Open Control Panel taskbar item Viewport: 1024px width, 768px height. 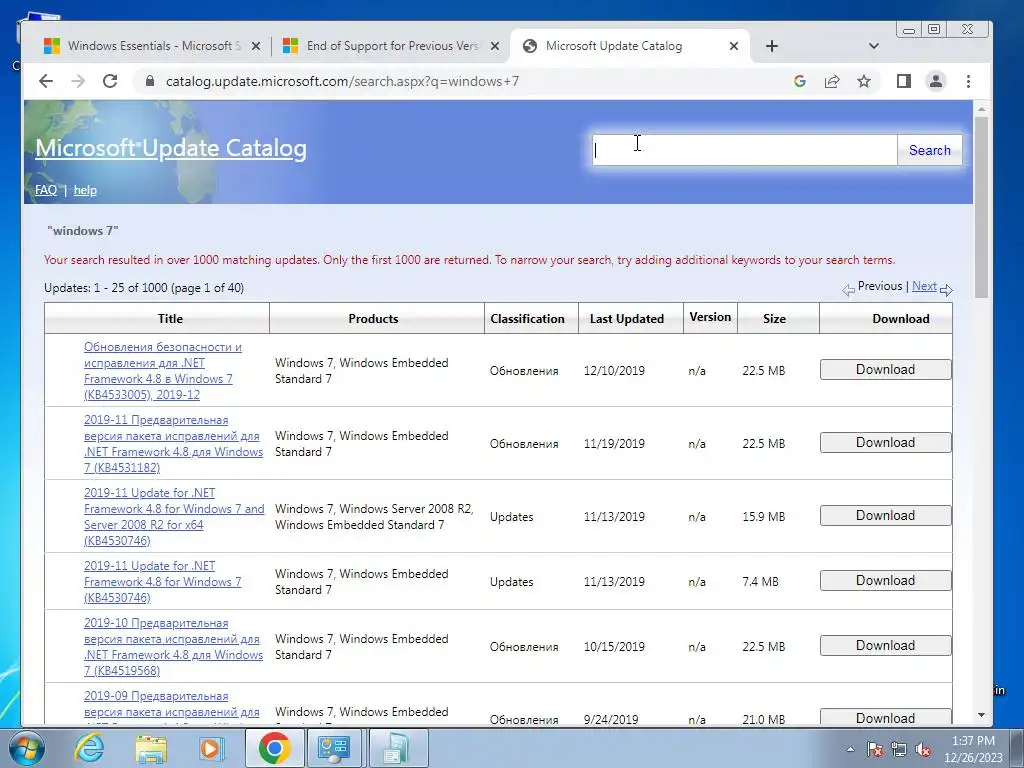click(333, 748)
